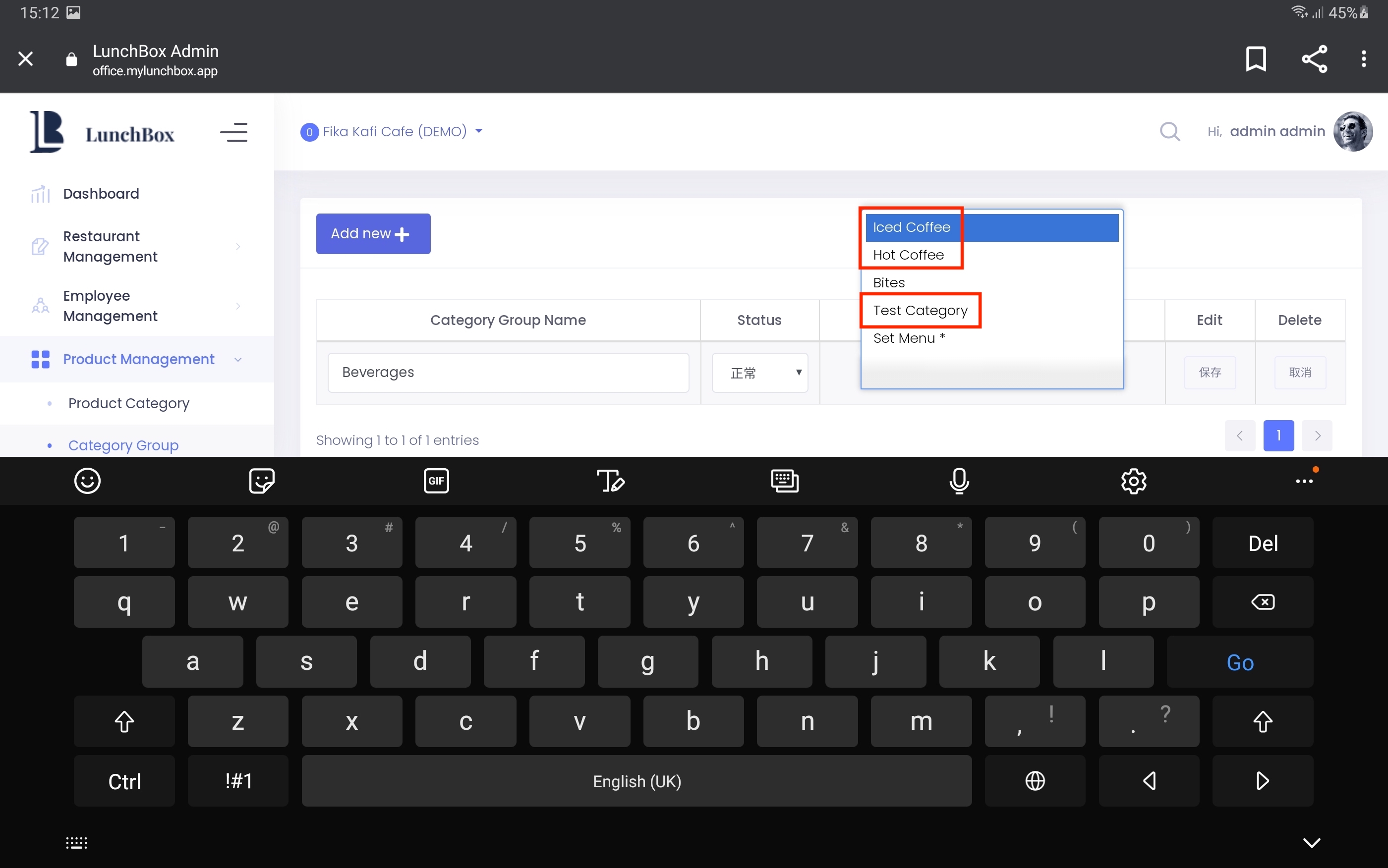
Task: Open the Status dropdown showing 正常
Action: point(760,373)
